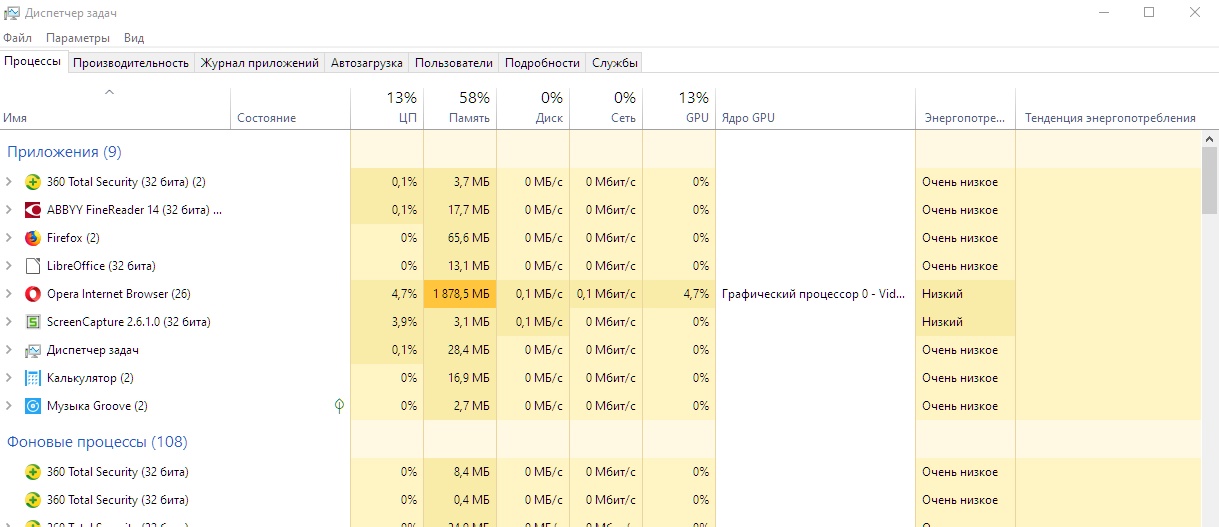Expand the Музыка Groove (2) group
Viewport: 1219px width, 527px height.
point(9,406)
